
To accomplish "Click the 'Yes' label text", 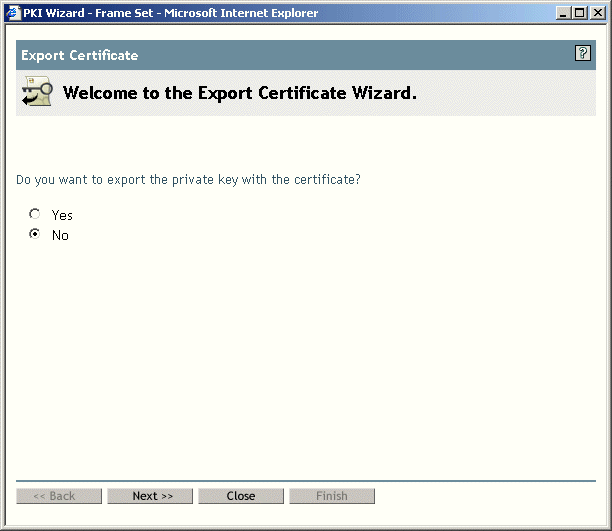I will [x=62, y=215].
